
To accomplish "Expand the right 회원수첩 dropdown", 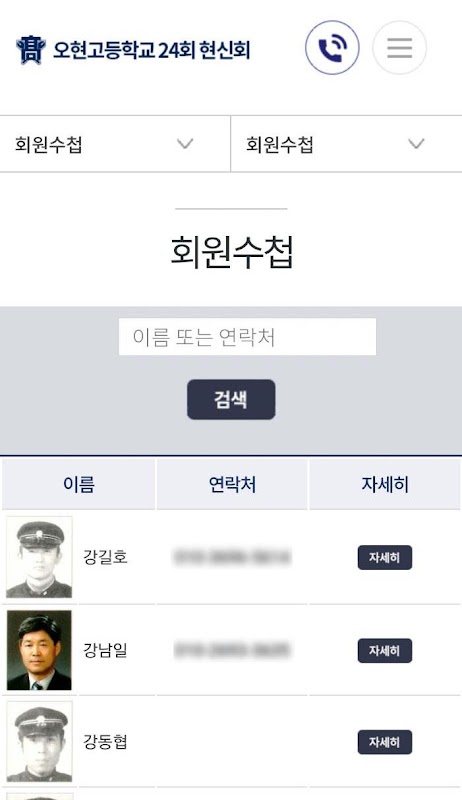I will pyautogui.click(x=346, y=144).
